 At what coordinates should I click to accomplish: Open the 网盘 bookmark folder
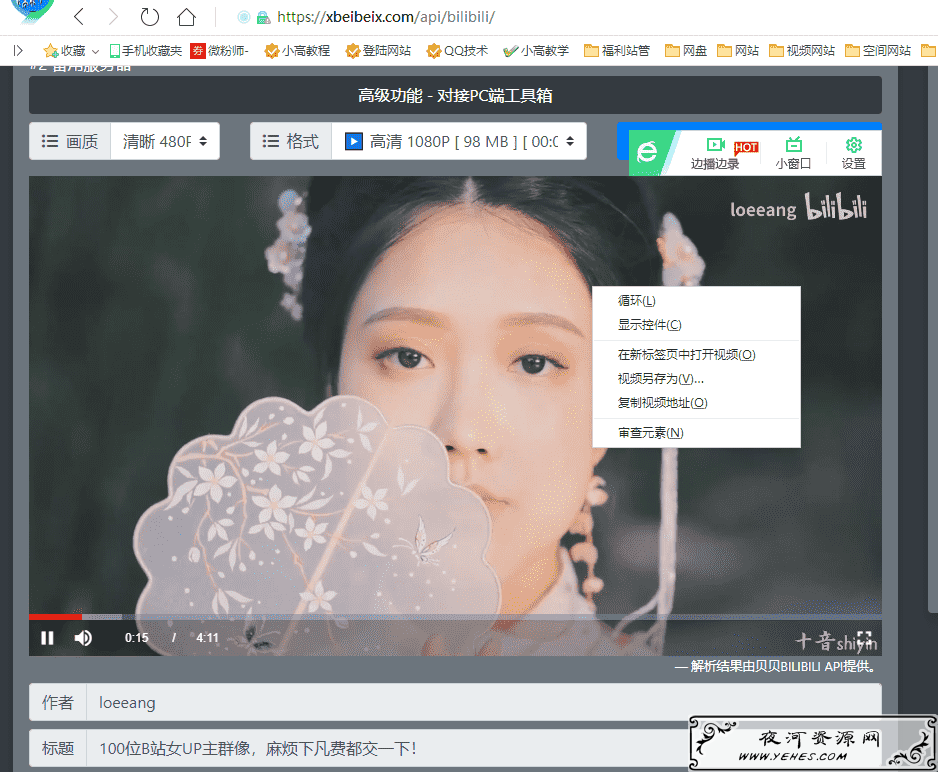coord(686,51)
